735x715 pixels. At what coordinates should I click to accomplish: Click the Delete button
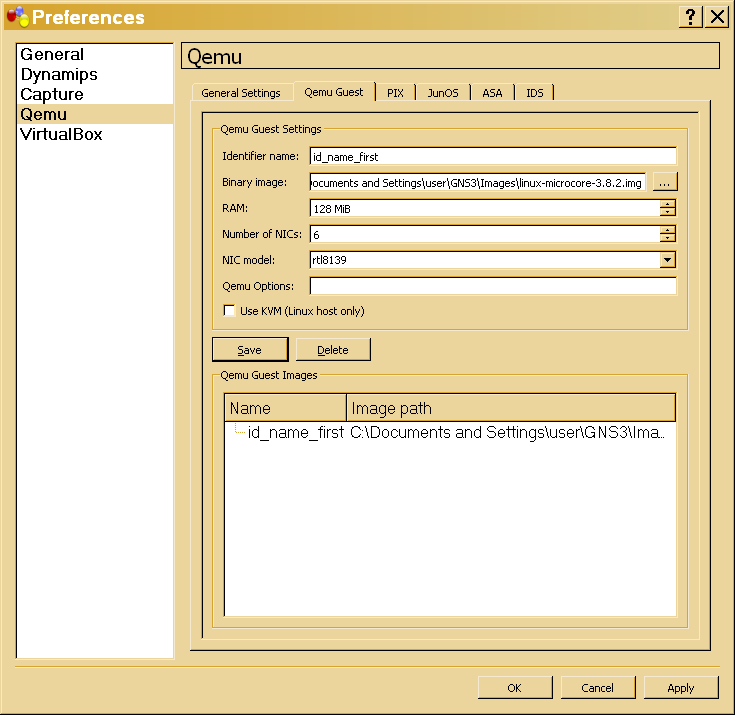pos(333,350)
